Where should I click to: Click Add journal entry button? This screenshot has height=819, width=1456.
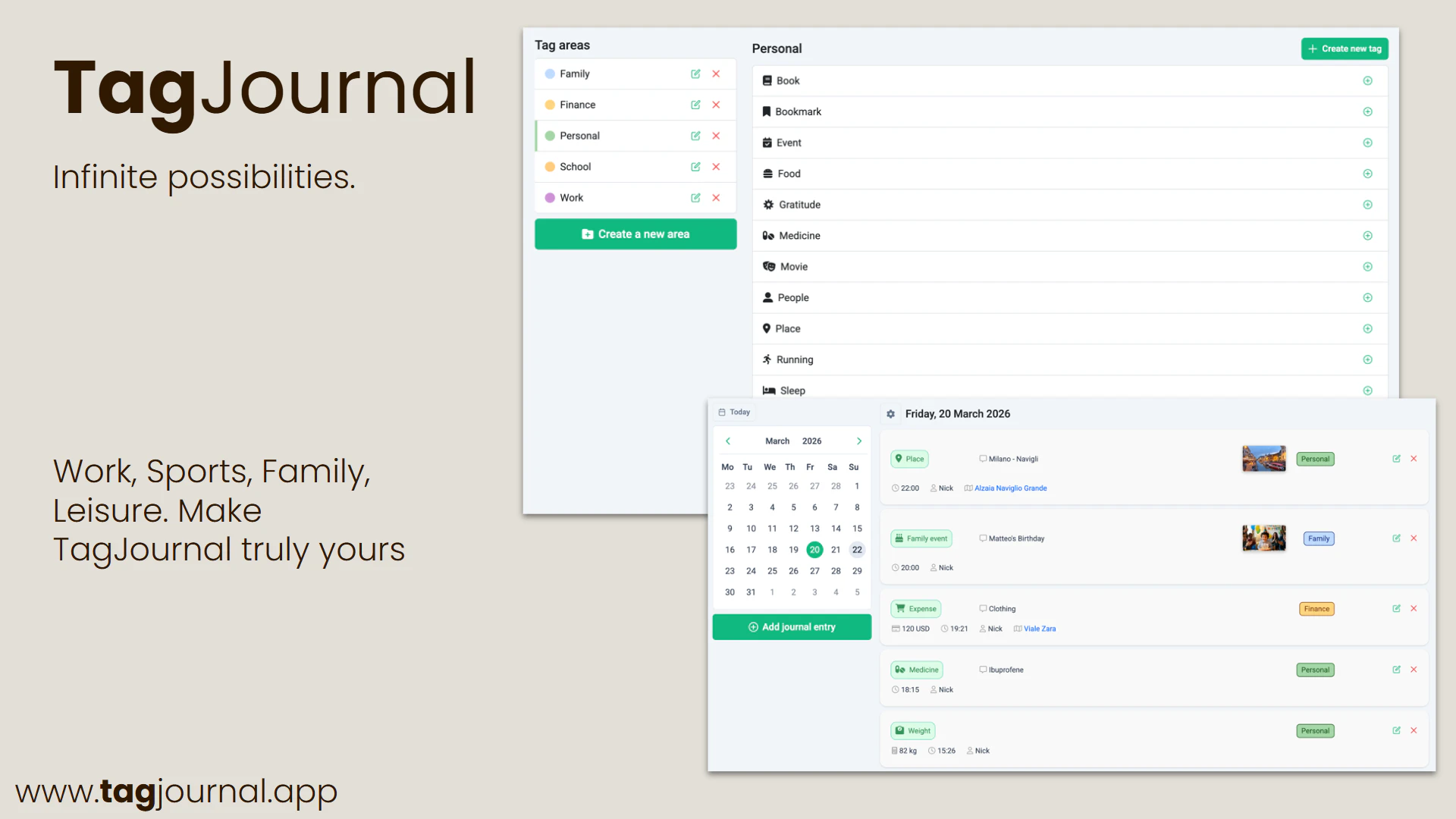[792, 627]
